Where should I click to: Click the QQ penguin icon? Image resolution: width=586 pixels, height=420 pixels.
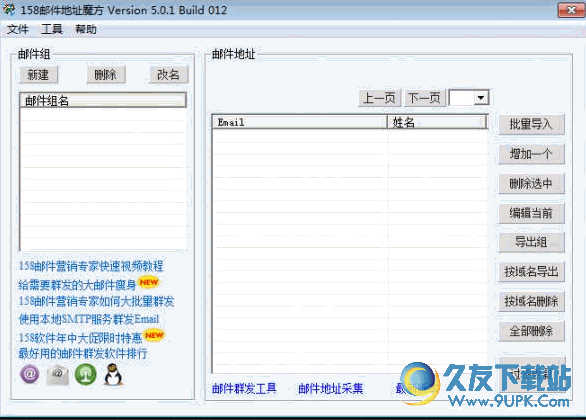(x=114, y=374)
